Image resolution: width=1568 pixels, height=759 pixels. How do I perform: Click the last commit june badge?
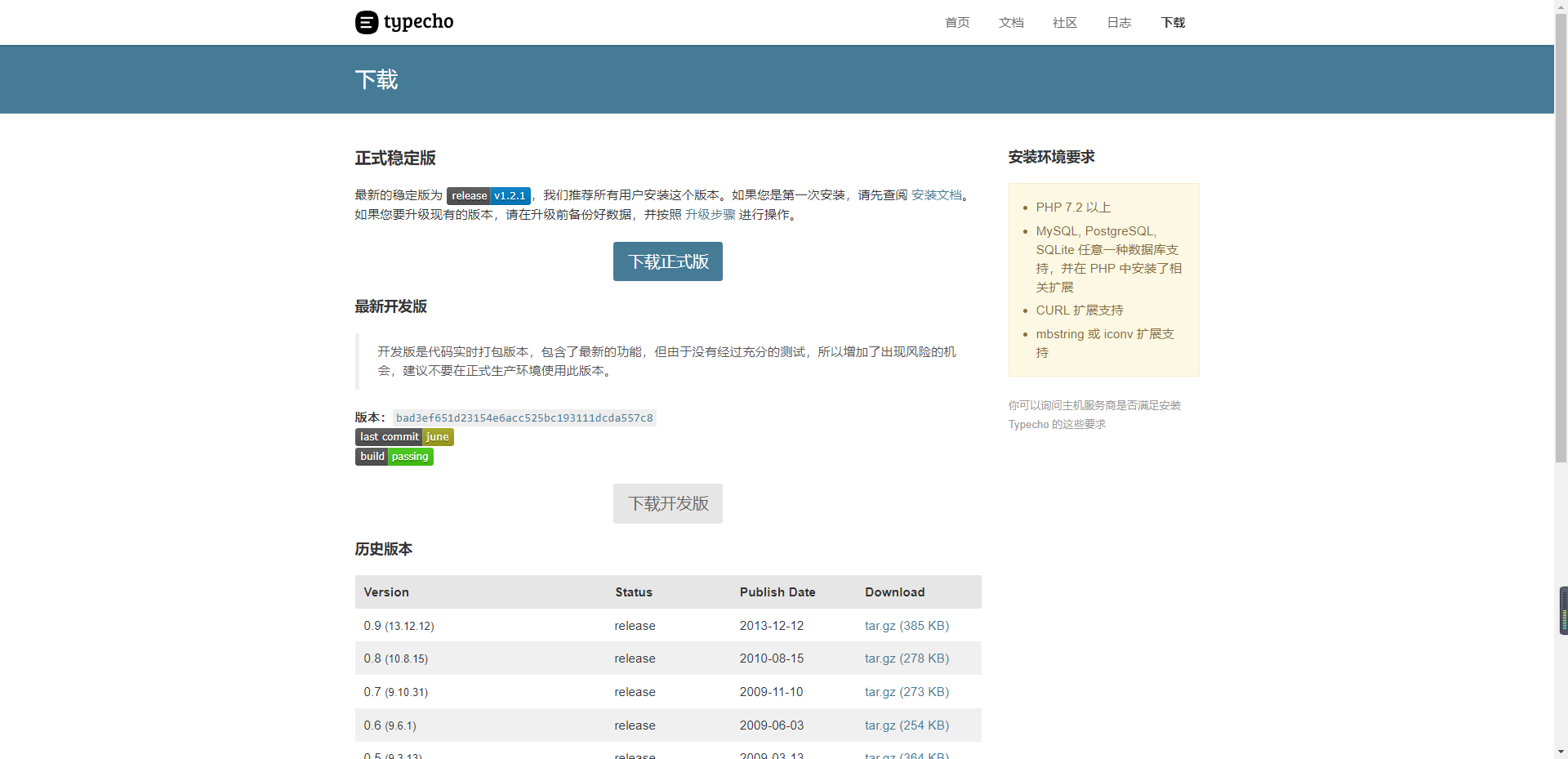[x=404, y=437]
